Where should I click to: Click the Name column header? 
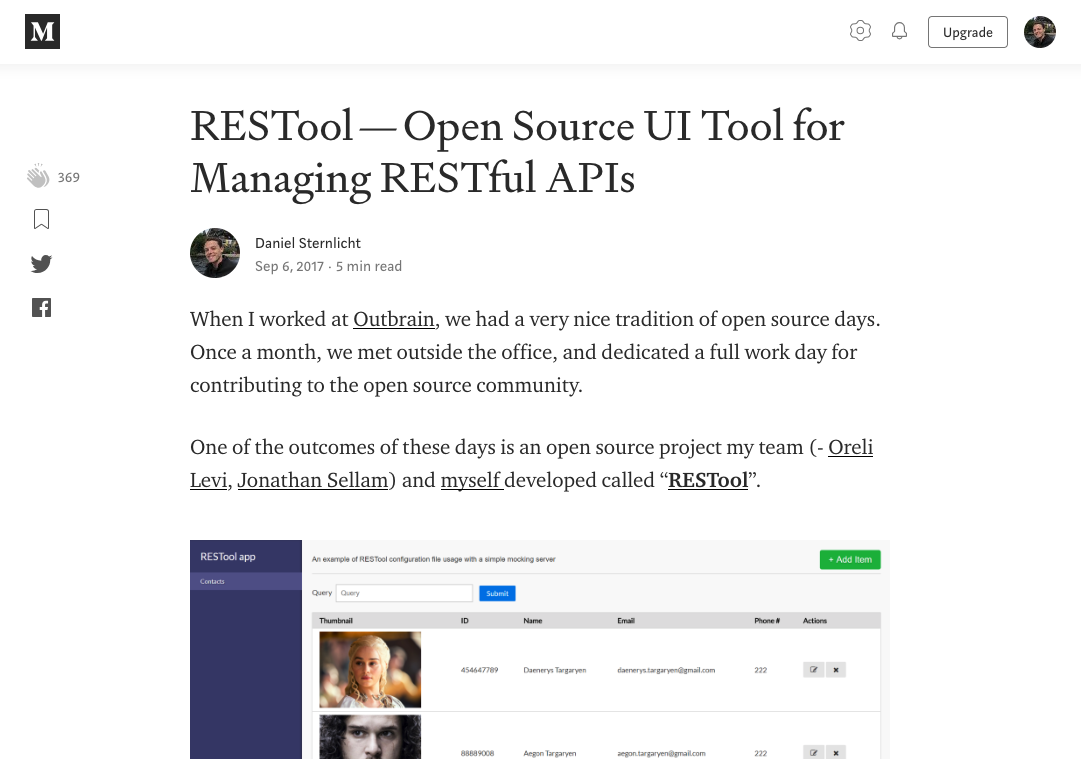pyautogui.click(x=532, y=621)
